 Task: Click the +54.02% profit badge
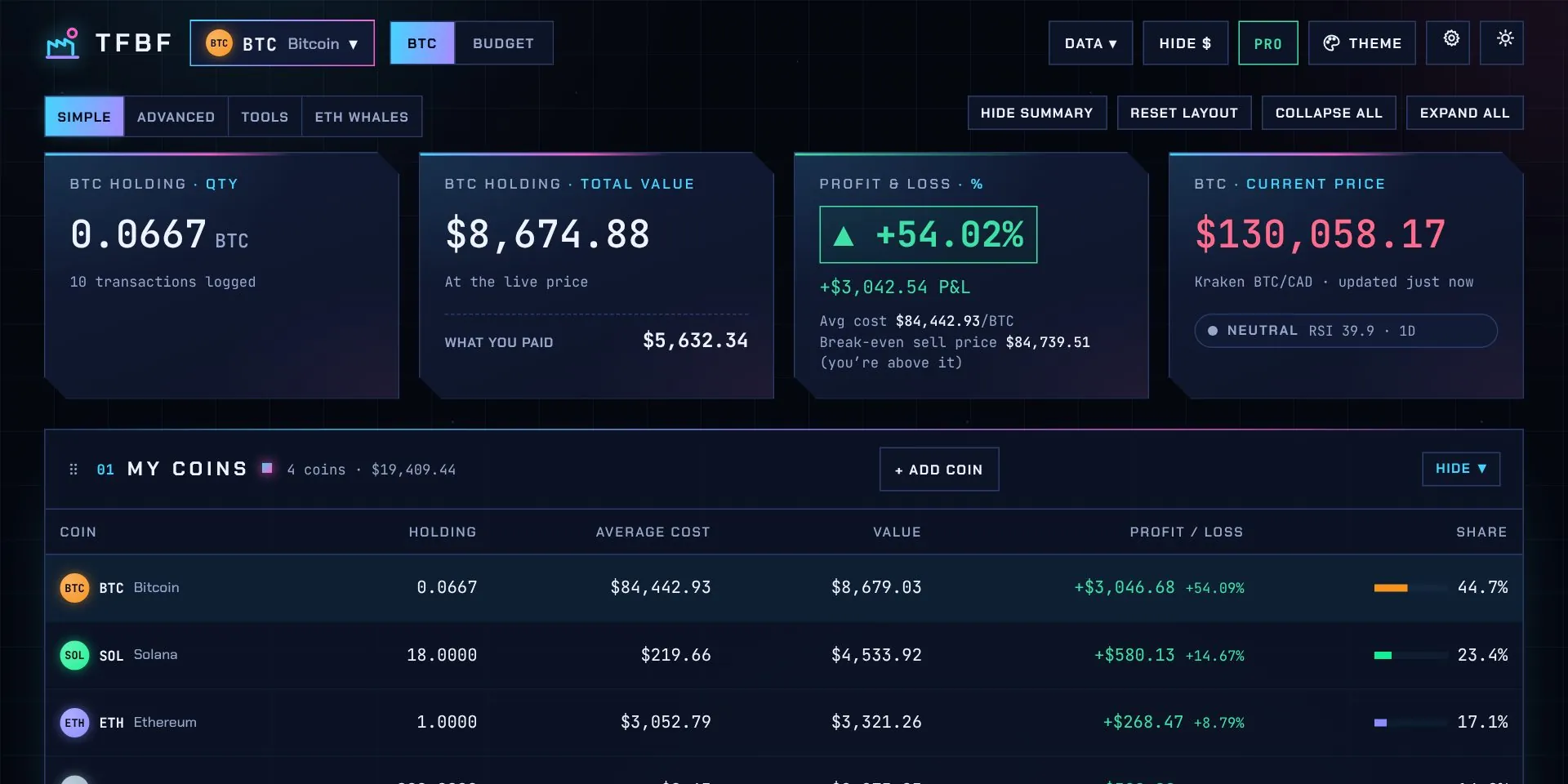click(928, 235)
